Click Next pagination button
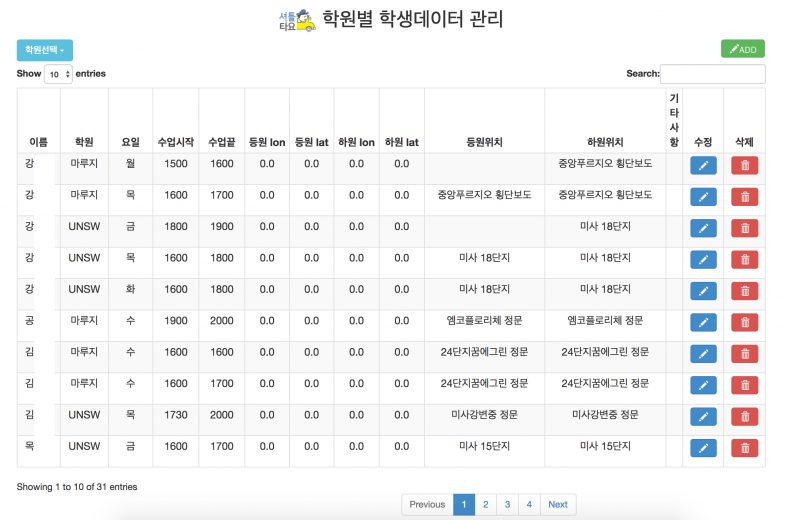The width and height of the screenshot is (789, 520). tap(557, 504)
